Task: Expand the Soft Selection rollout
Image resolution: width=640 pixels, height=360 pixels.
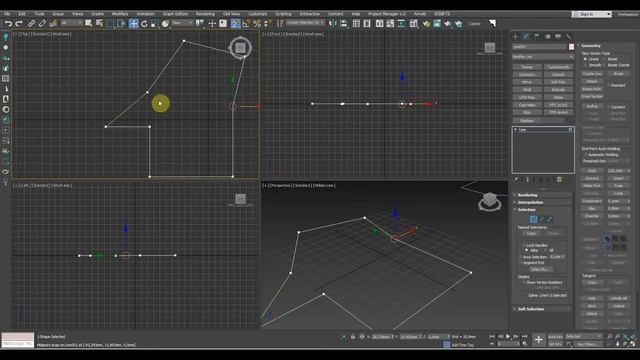Action: tap(542, 309)
